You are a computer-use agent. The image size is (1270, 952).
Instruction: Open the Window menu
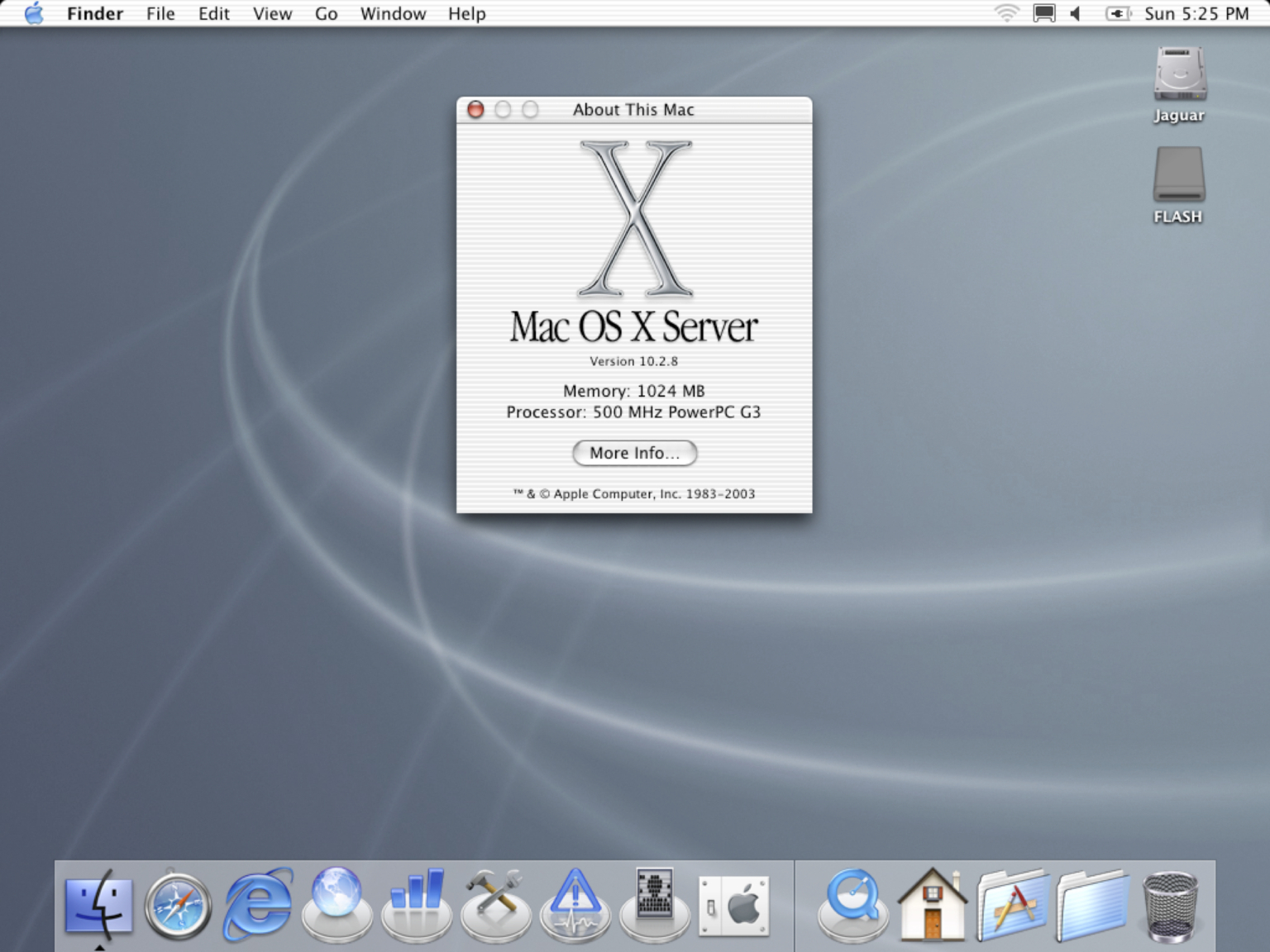[393, 13]
